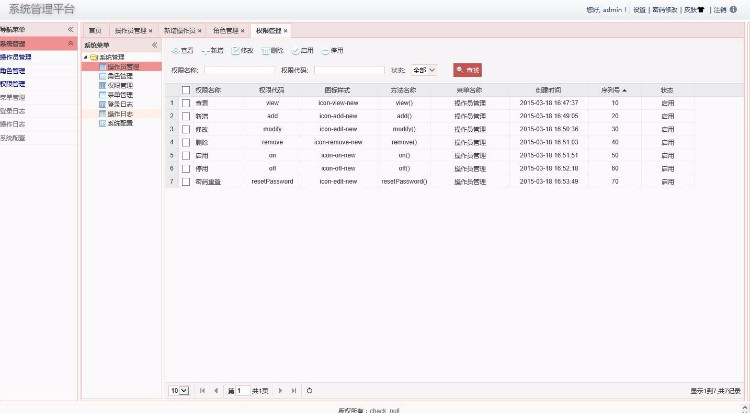Select 菜单管理 in the 系统菜单 tree
Image resolution: width=750 pixels, height=413 pixels.
point(120,95)
